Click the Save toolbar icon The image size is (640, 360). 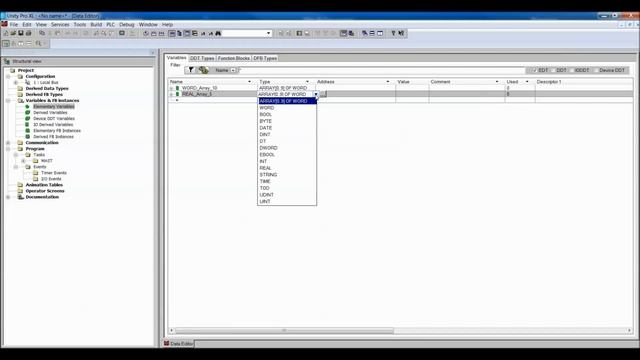click(20, 33)
